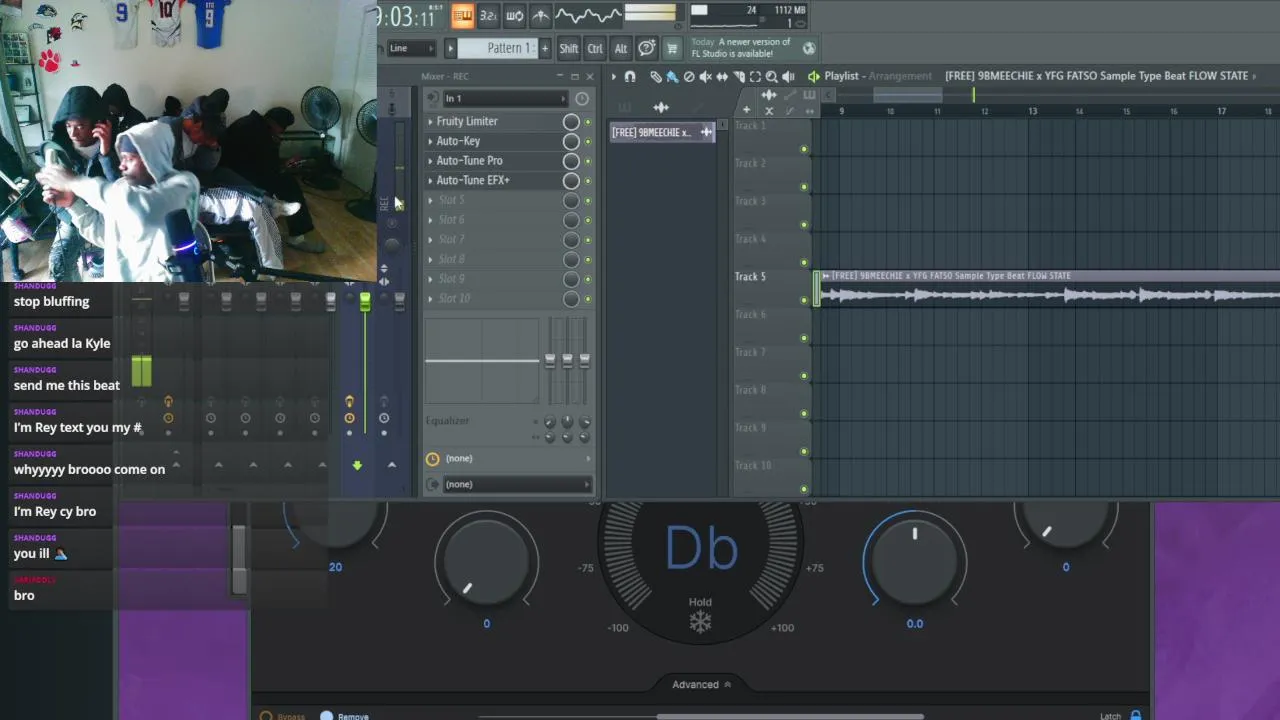The height and width of the screenshot is (720, 1280).
Task: Select the playlist Zoom magnifier tool
Action: [771, 76]
